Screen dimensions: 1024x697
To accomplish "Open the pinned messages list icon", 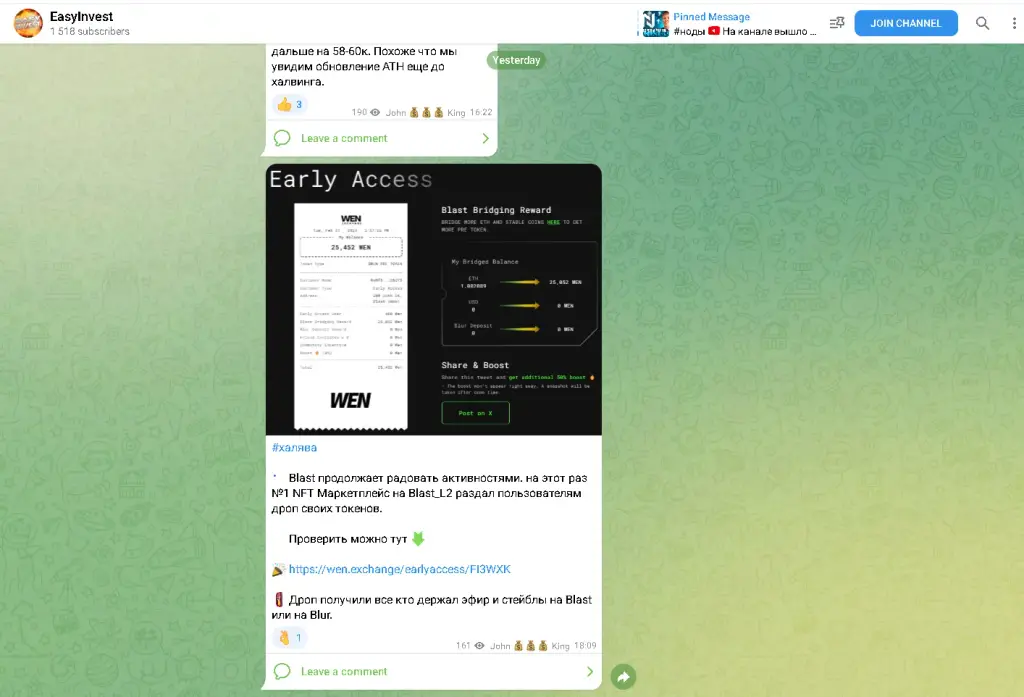I will click(x=837, y=24).
